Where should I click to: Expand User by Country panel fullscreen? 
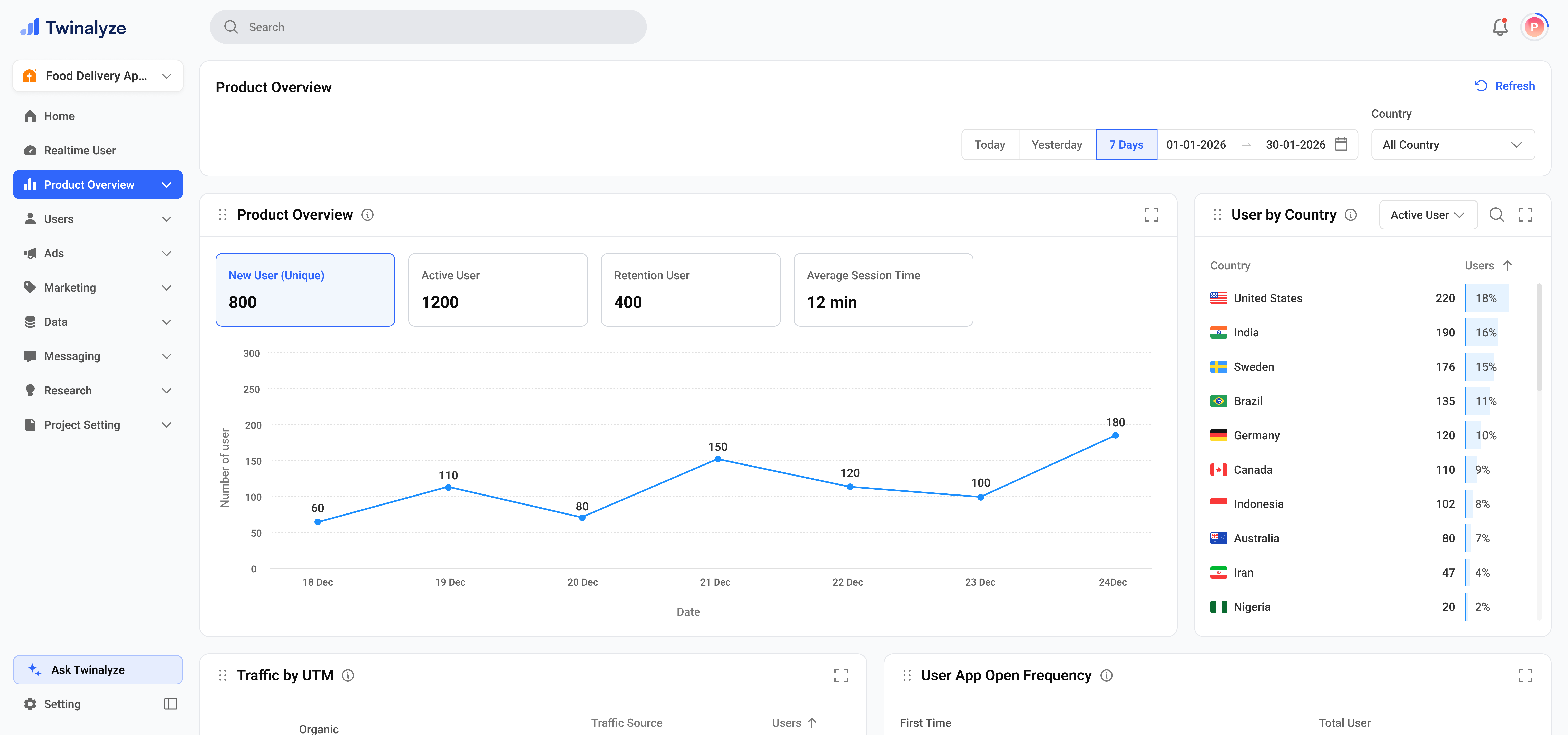(x=1525, y=215)
